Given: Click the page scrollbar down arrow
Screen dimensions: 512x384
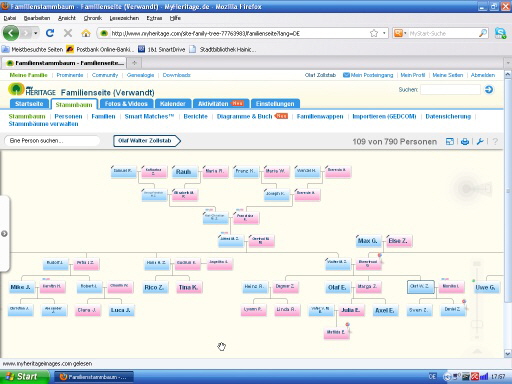Looking at the screenshot, I should (508, 354).
